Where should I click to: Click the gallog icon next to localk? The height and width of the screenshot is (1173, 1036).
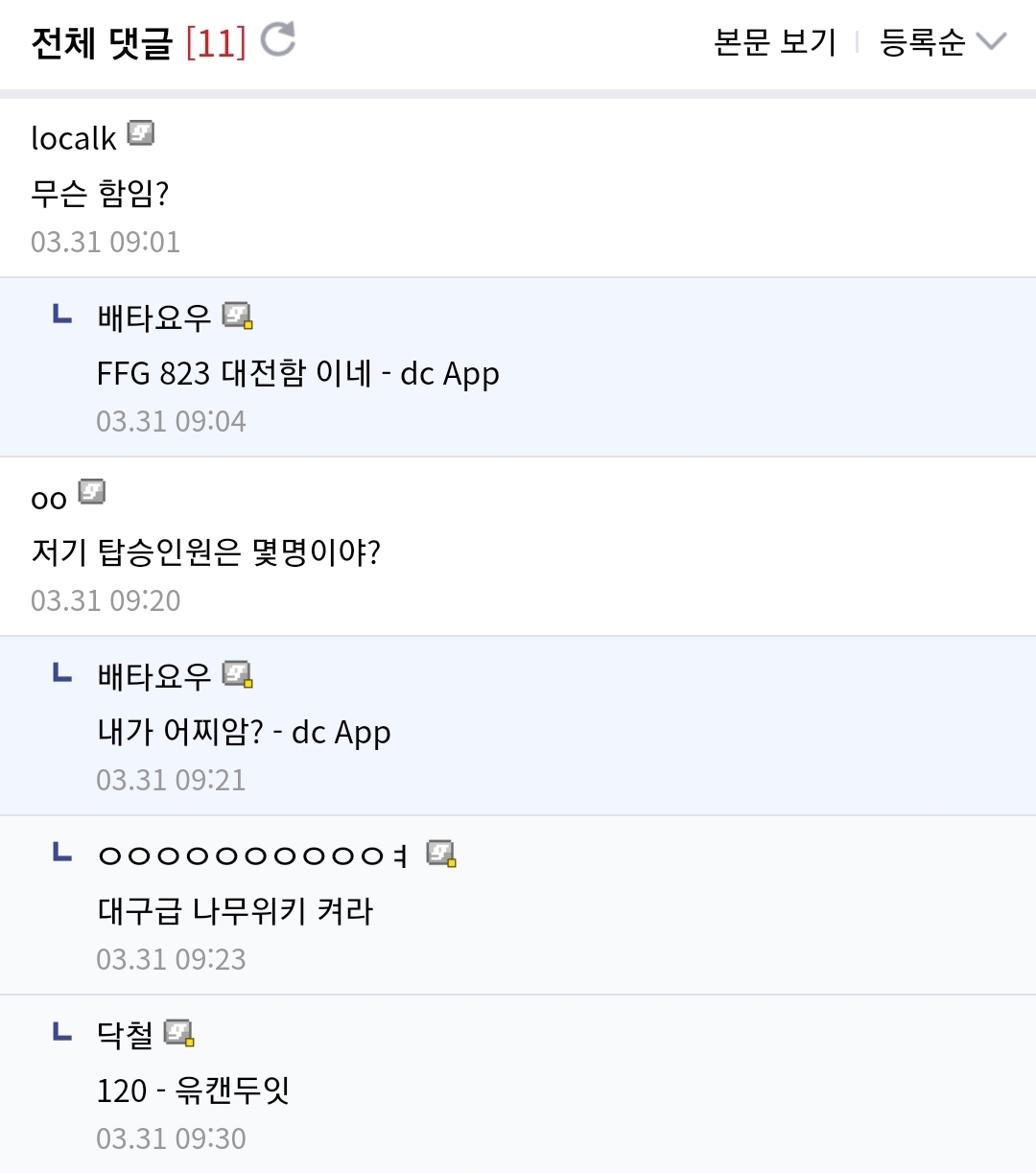[141, 133]
